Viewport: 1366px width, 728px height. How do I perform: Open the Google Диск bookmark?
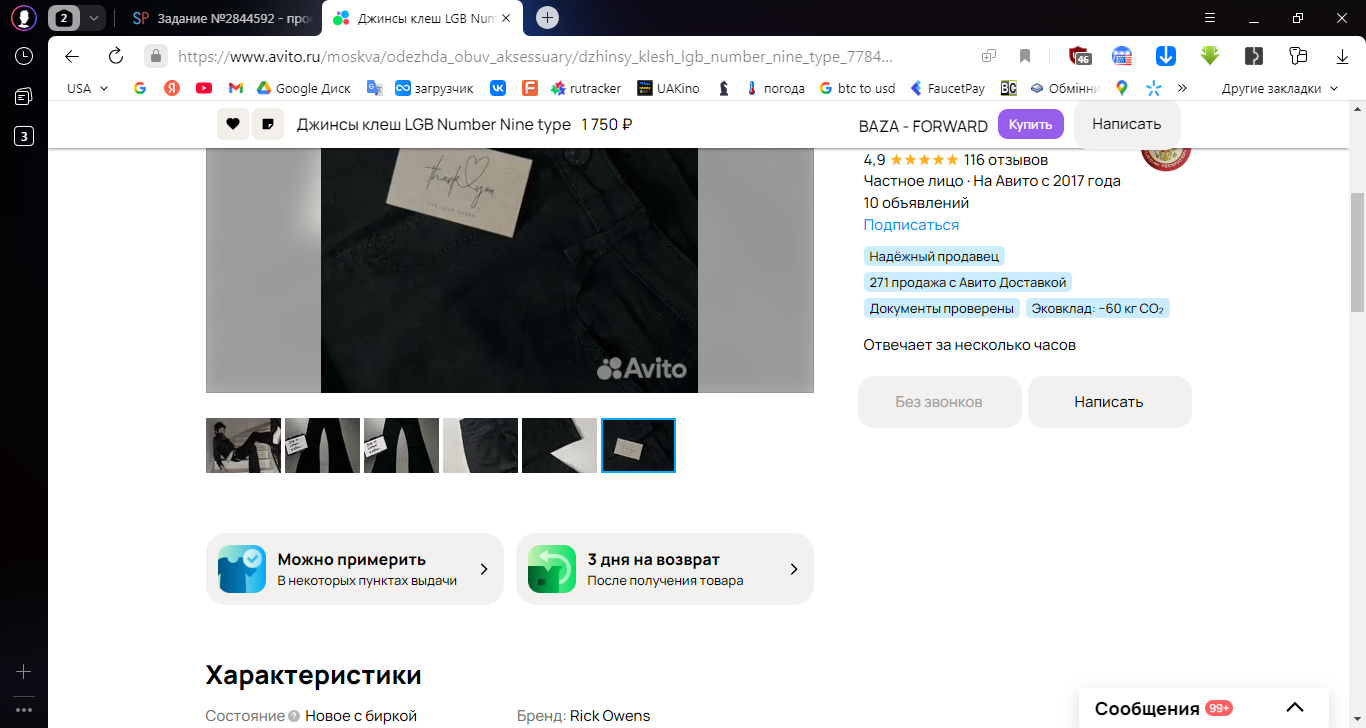click(x=304, y=88)
